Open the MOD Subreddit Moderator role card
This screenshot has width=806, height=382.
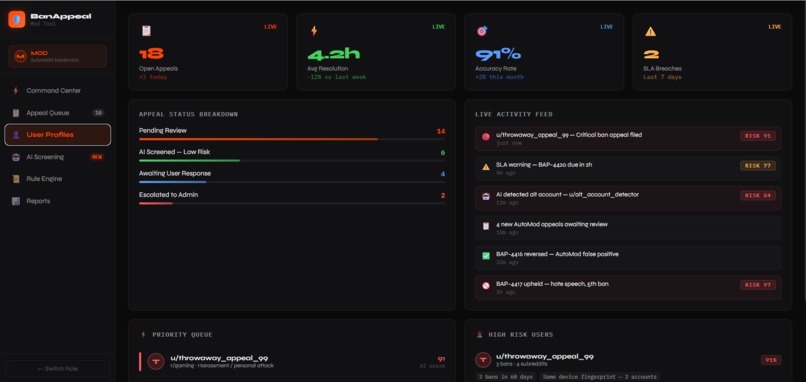pos(58,56)
